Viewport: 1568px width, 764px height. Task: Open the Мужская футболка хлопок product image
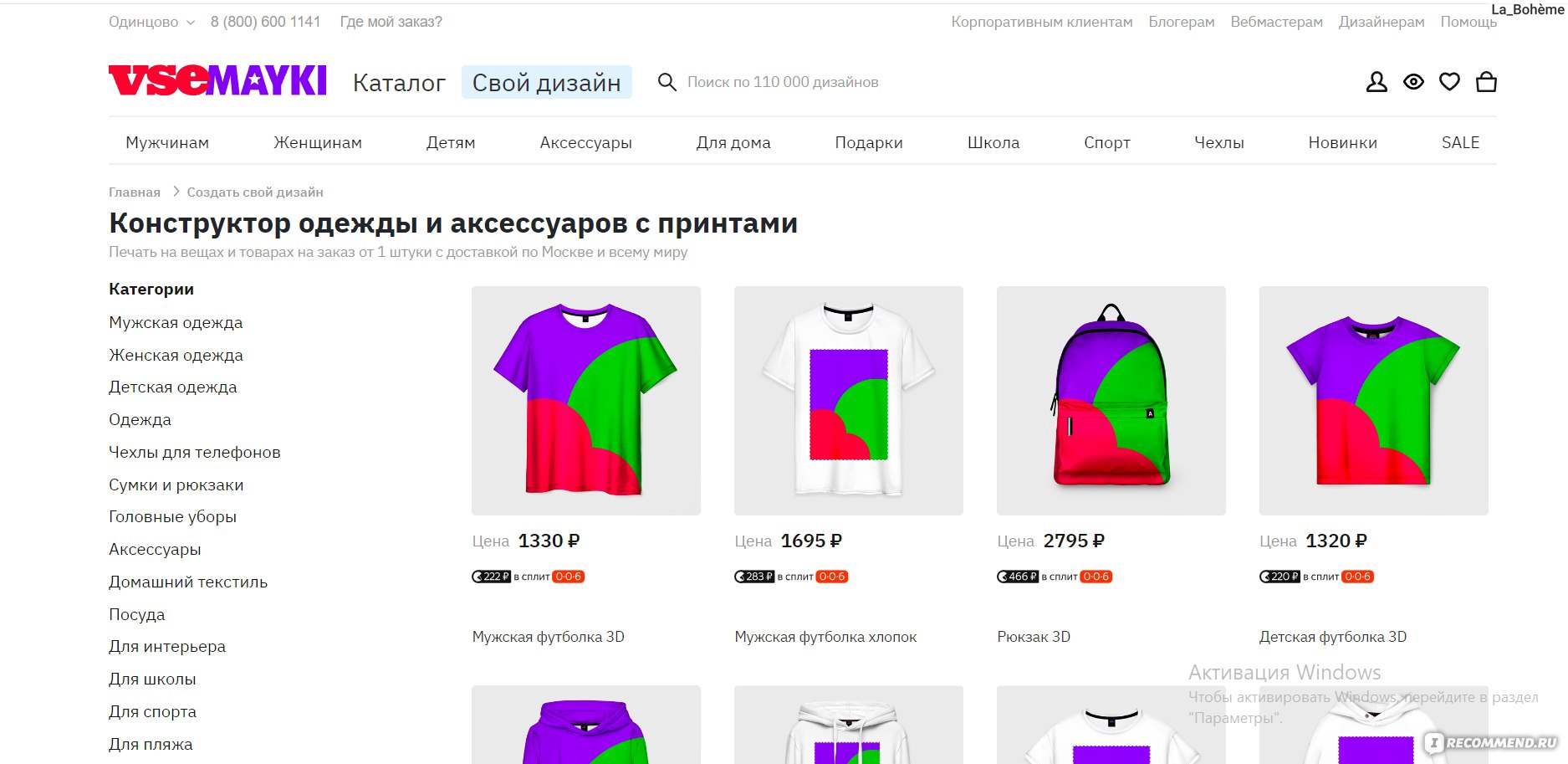pos(849,401)
